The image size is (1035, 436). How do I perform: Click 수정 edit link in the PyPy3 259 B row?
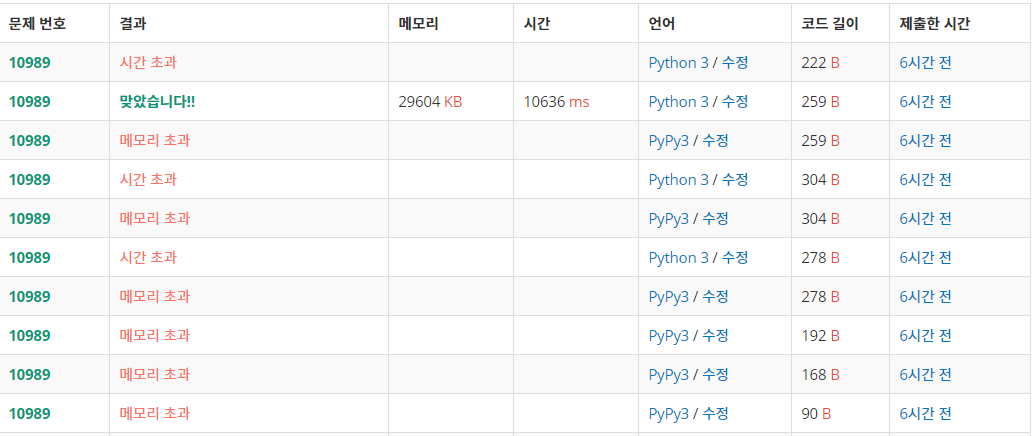715,140
